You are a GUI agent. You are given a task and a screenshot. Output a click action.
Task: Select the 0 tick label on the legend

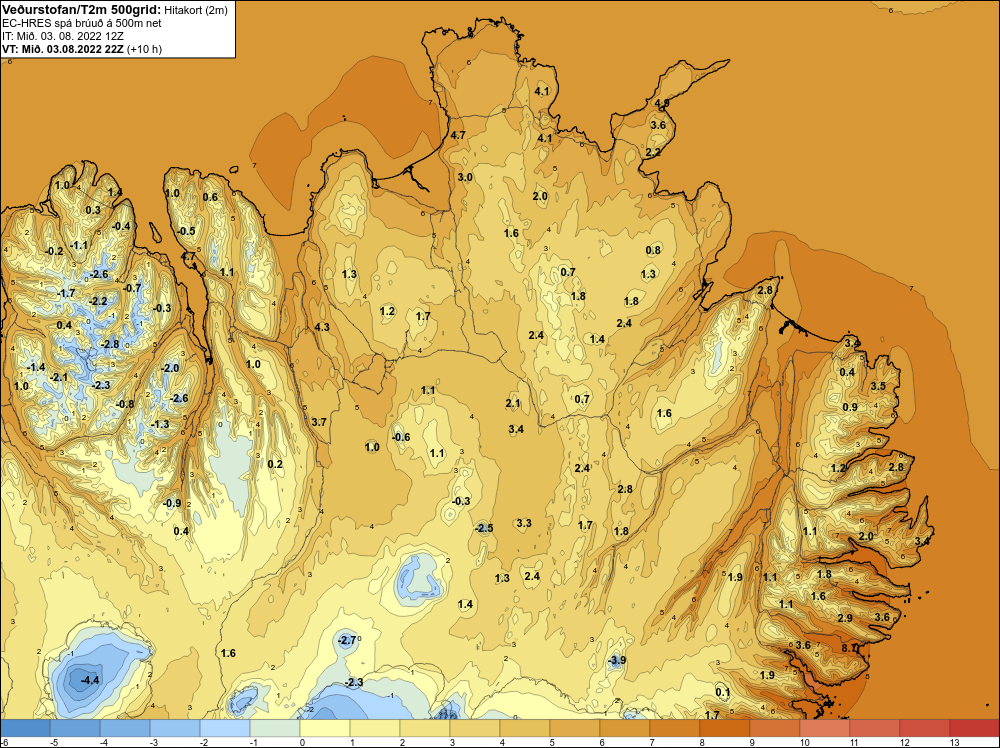coord(301,742)
